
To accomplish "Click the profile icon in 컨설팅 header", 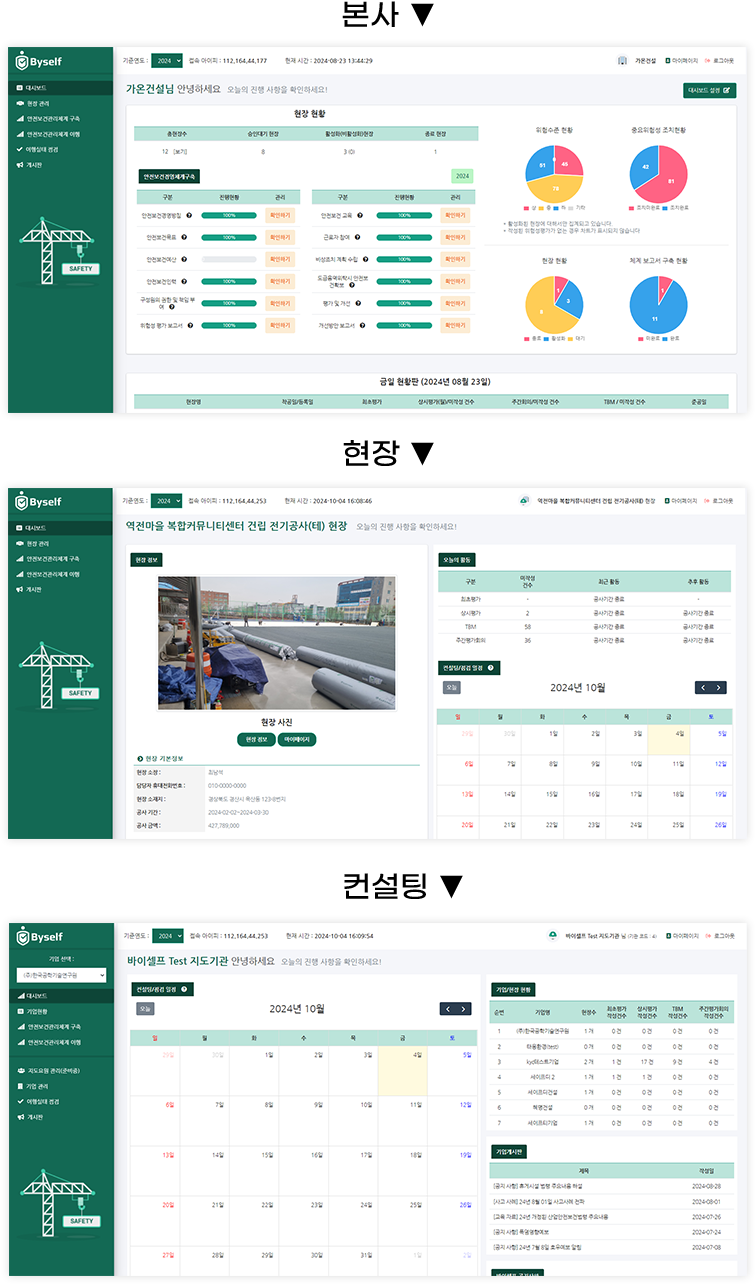I will [x=553, y=936].
